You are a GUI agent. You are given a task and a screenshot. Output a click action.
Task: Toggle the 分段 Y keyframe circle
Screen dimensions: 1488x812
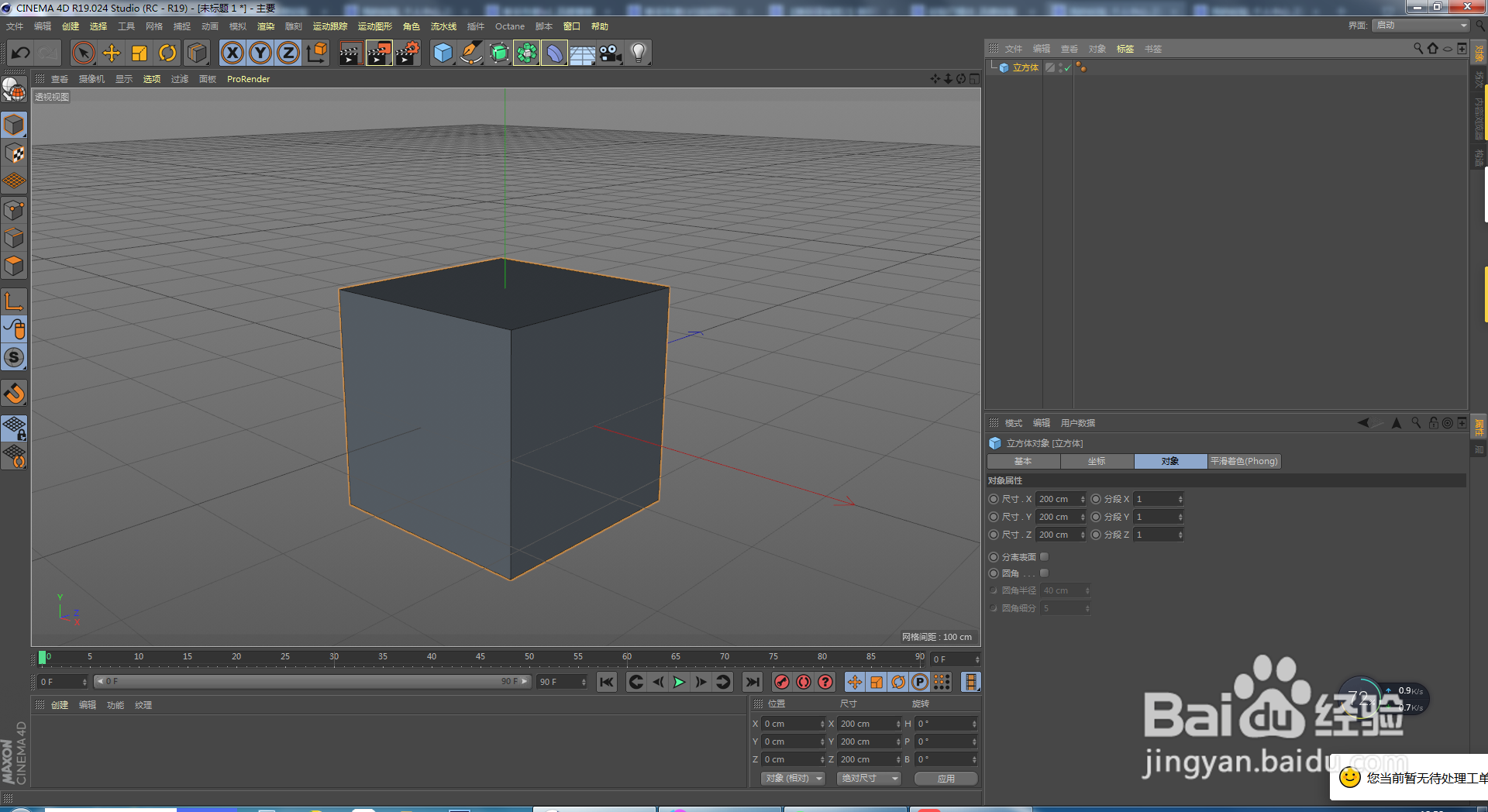[1096, 517]
